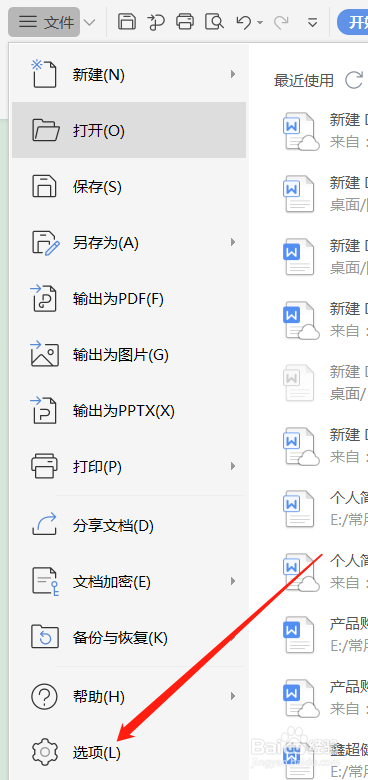Open 选项(L) settings entry
368x780 pixels.
(129, 753)
